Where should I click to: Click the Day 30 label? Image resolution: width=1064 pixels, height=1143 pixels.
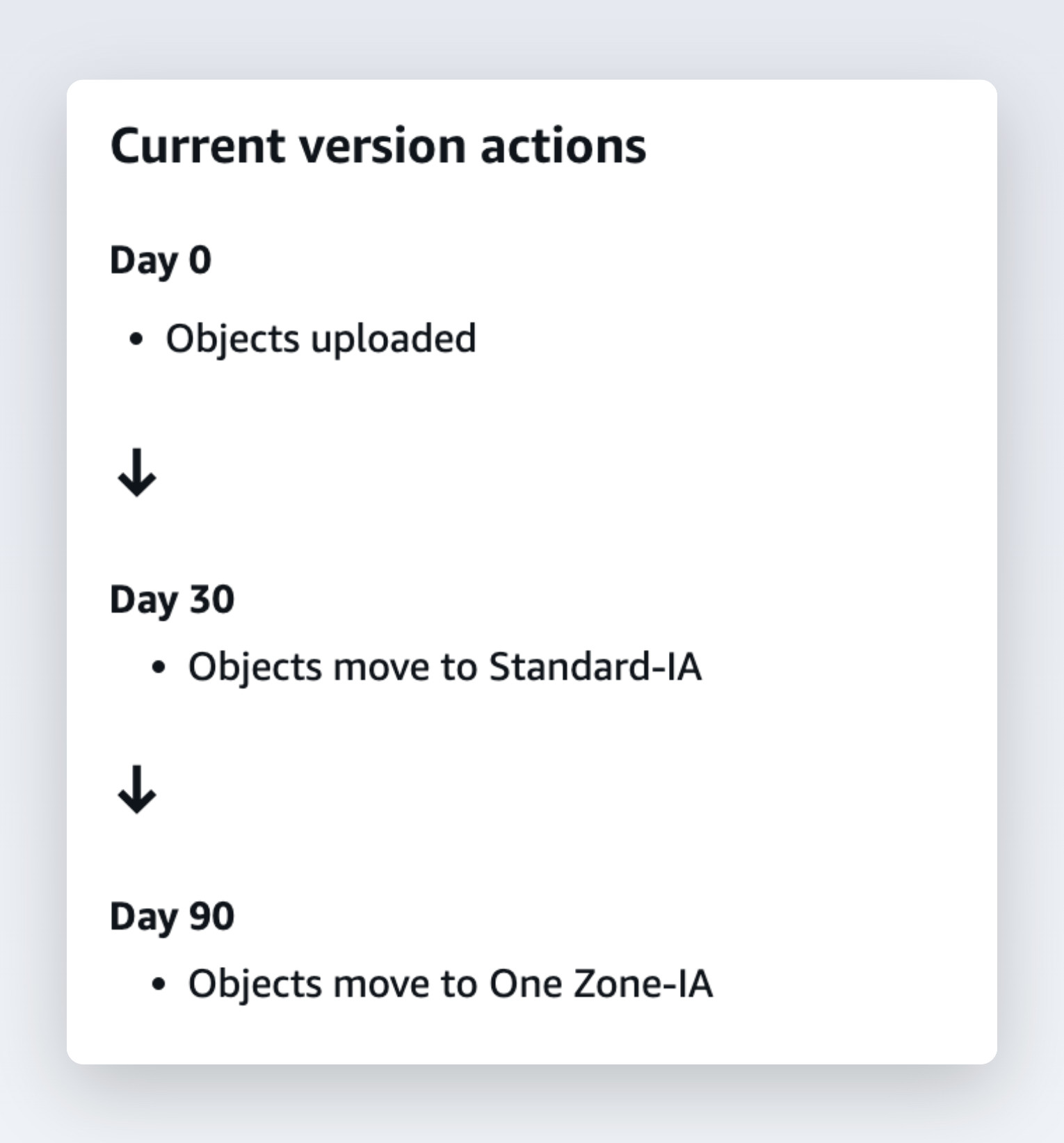172,600
